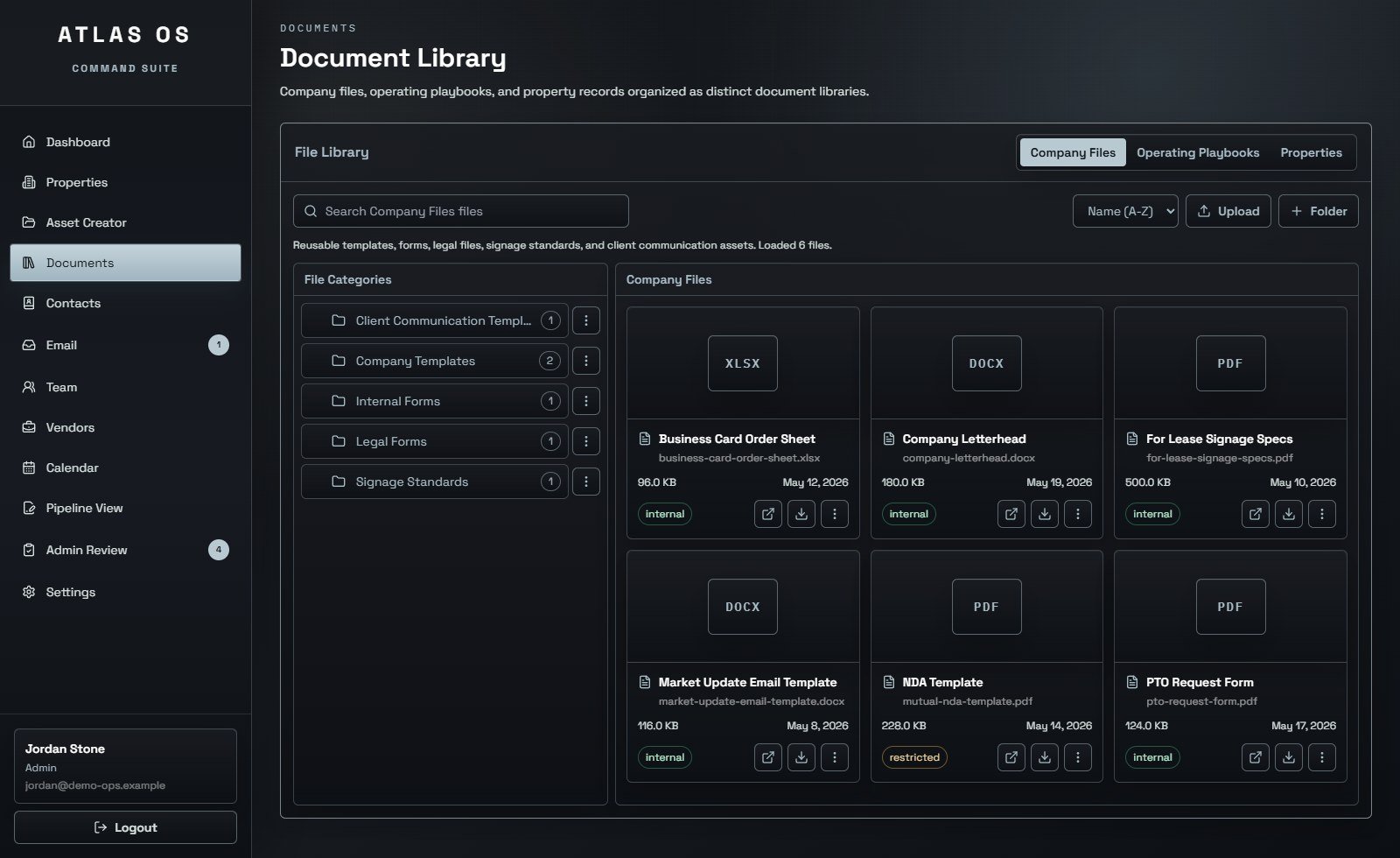Switch to the Operating Playbooks tab
1400x858 pixels.
[x=1198, y=152]
